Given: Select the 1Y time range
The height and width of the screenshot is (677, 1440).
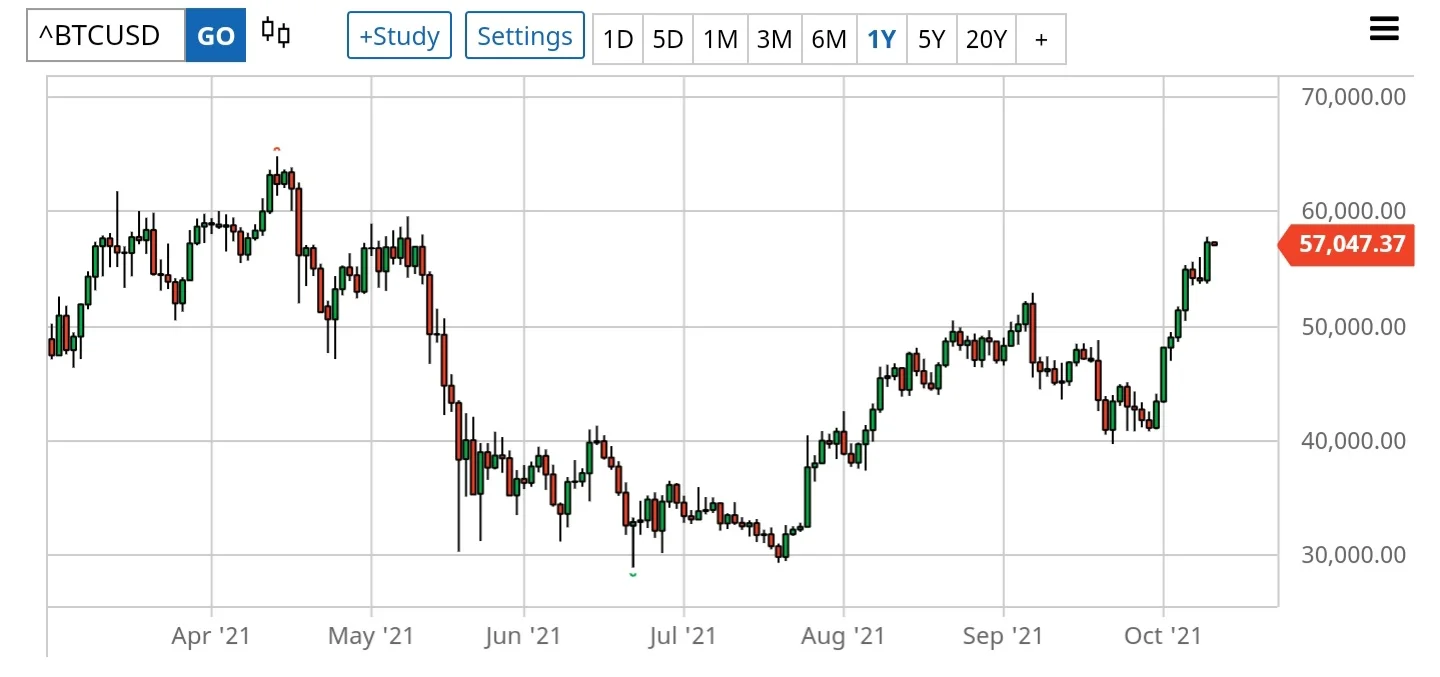Looking at the screenshot, I should coord(882,39).
